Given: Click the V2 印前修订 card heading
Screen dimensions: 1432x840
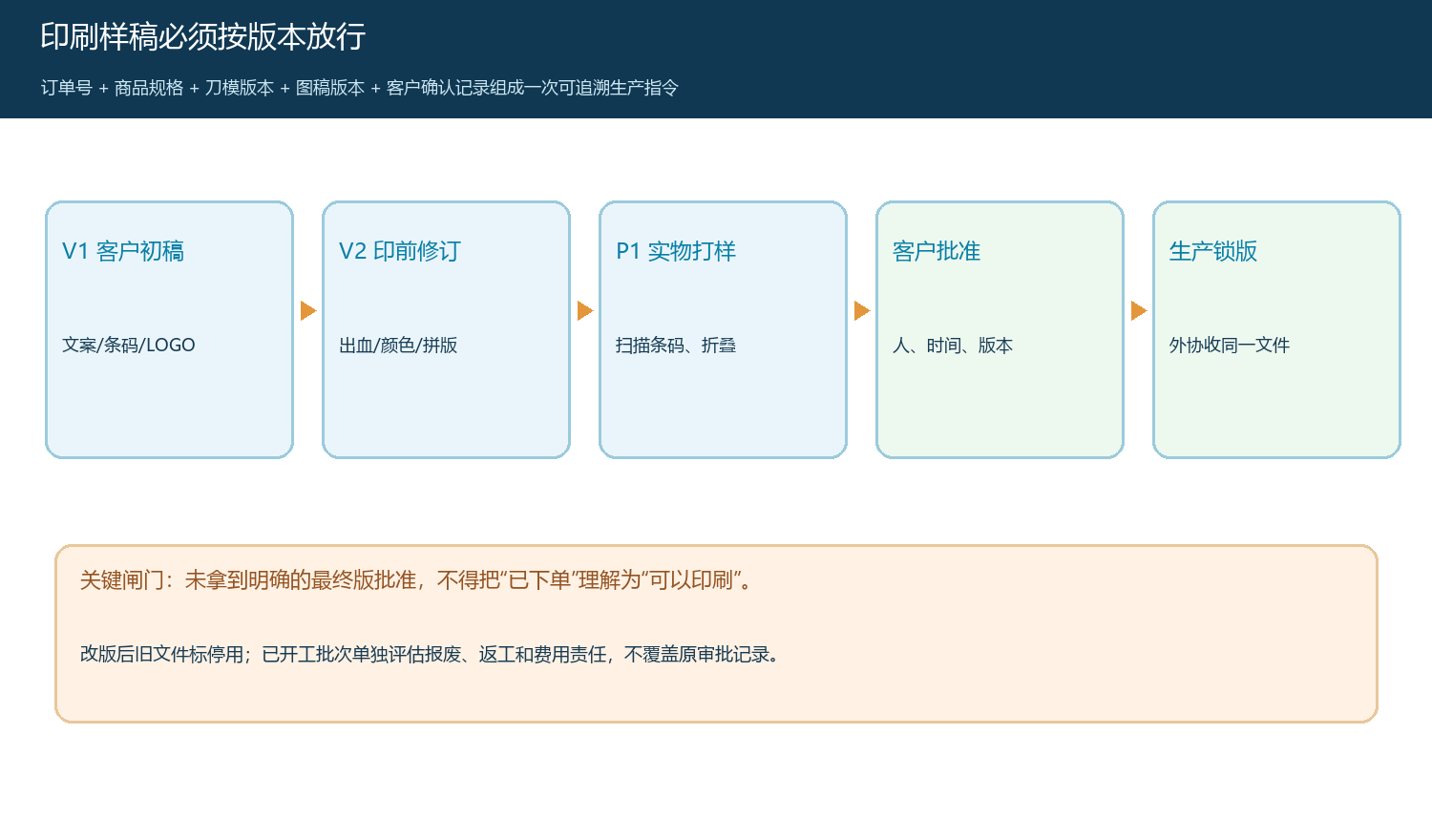Looking at the screenshot, I should coord(400,251).
